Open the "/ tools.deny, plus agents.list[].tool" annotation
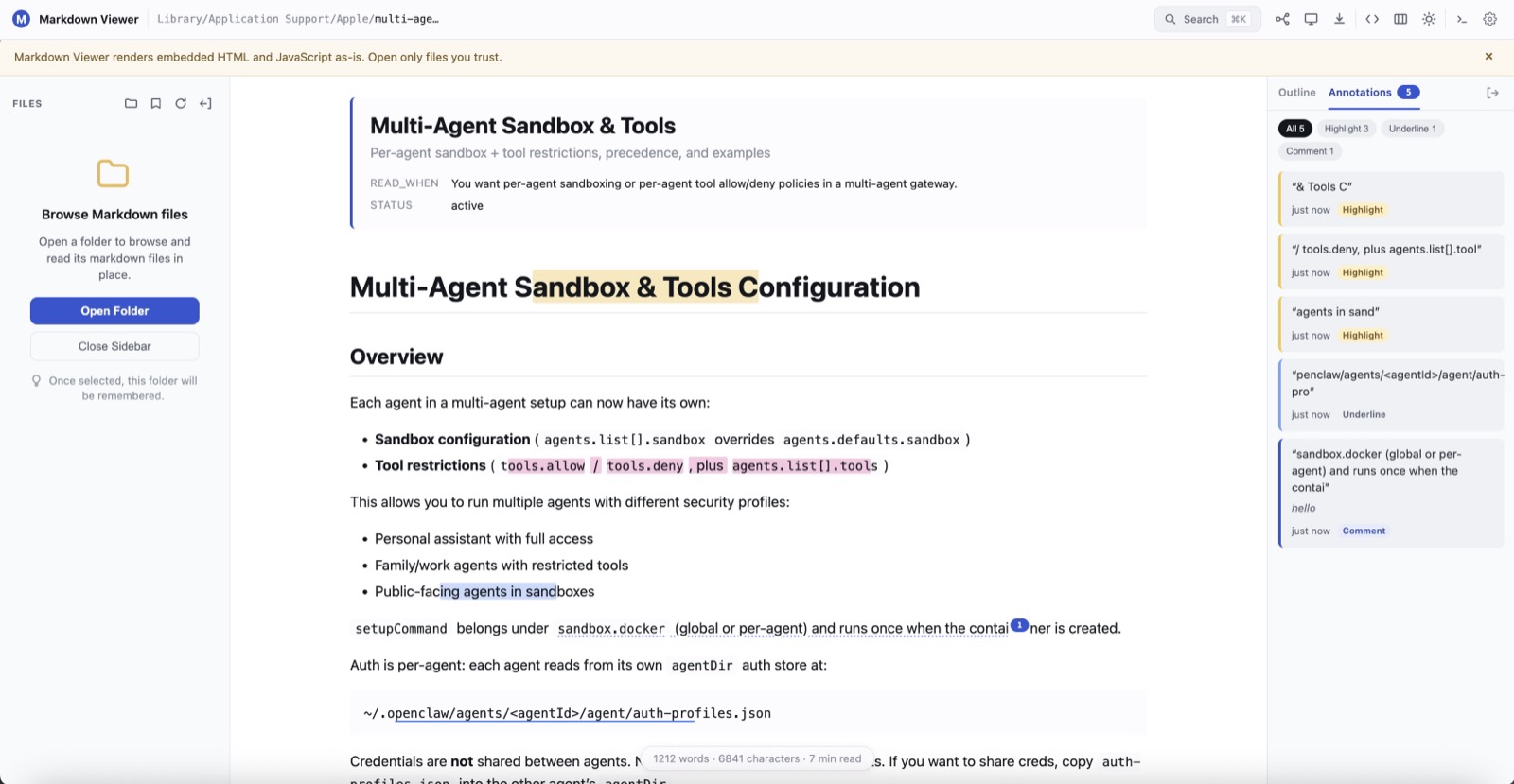The image size is (1514, 784). point(1390,261)
